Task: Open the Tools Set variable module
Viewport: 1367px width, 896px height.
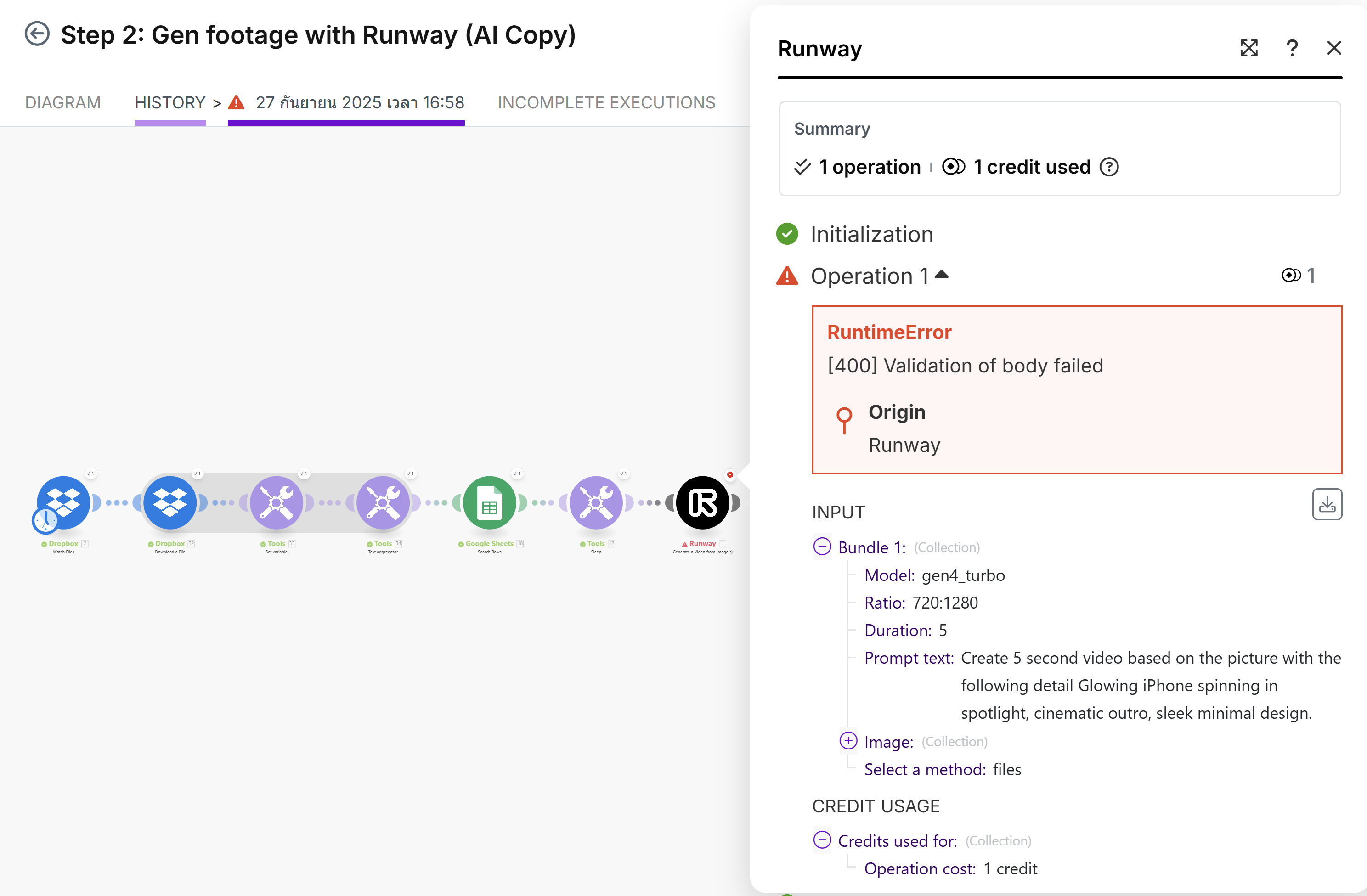Action: [276, 502]
